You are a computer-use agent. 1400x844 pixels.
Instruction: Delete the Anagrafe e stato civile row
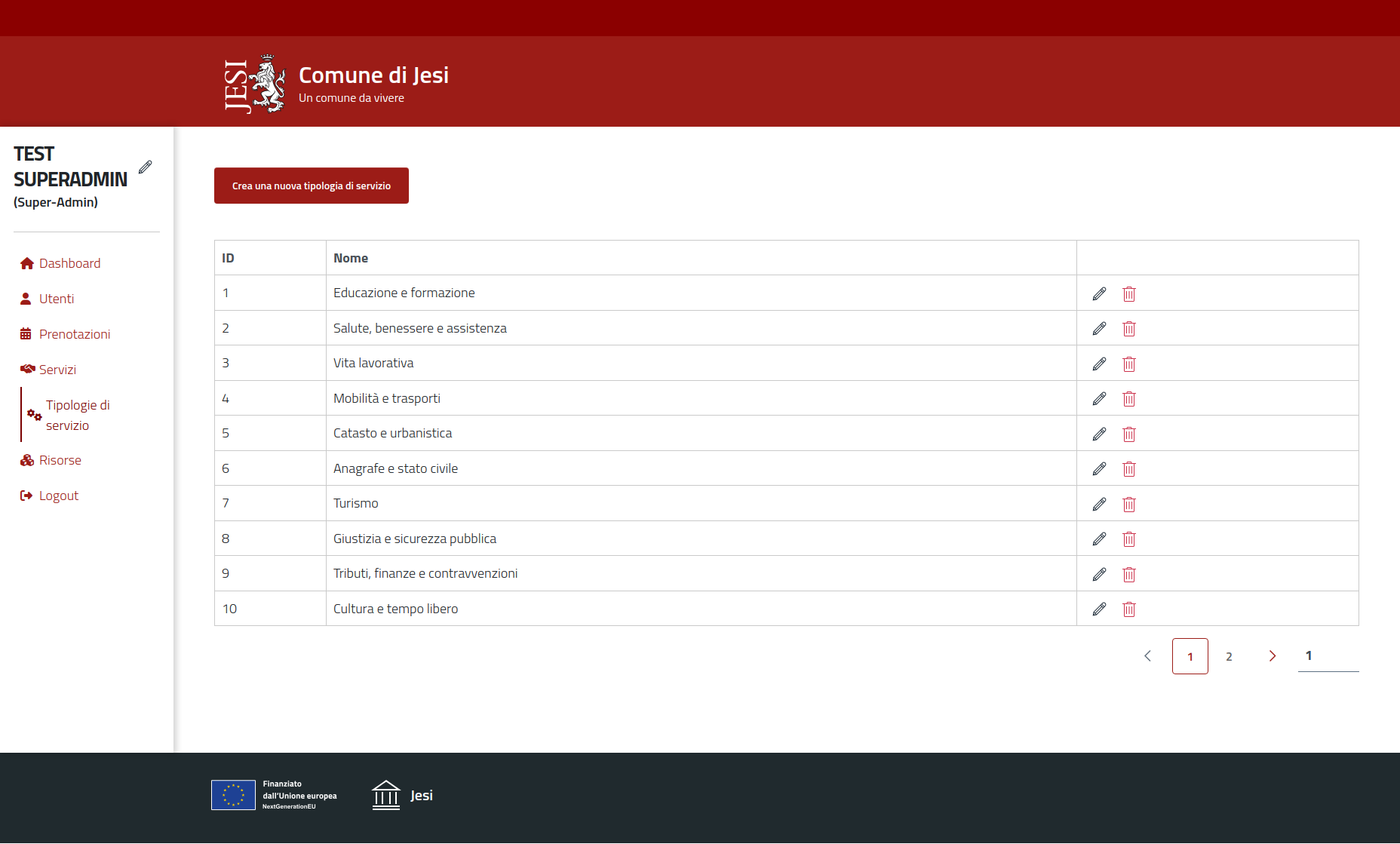[1128, 469]
